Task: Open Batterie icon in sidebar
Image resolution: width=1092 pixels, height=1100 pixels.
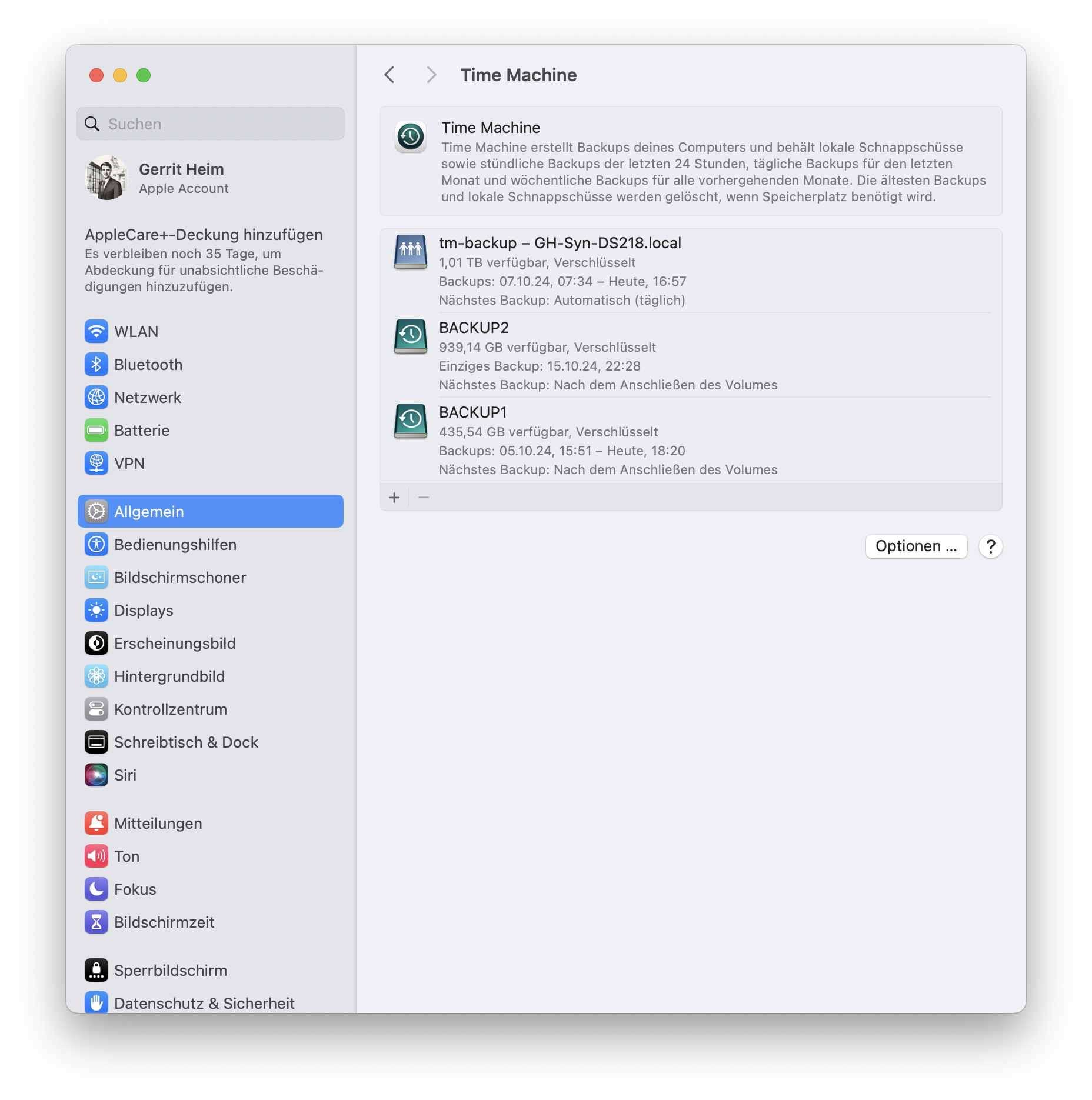Action: pos(96,431)
